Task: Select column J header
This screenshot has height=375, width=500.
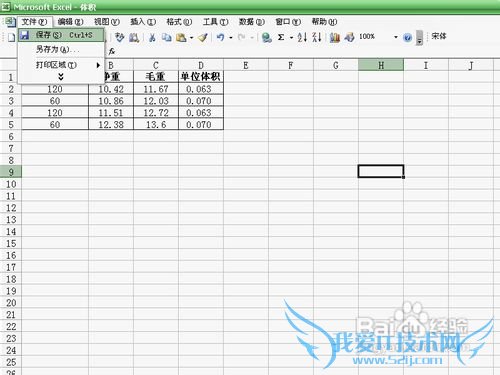Action: [x=471, y=65]
